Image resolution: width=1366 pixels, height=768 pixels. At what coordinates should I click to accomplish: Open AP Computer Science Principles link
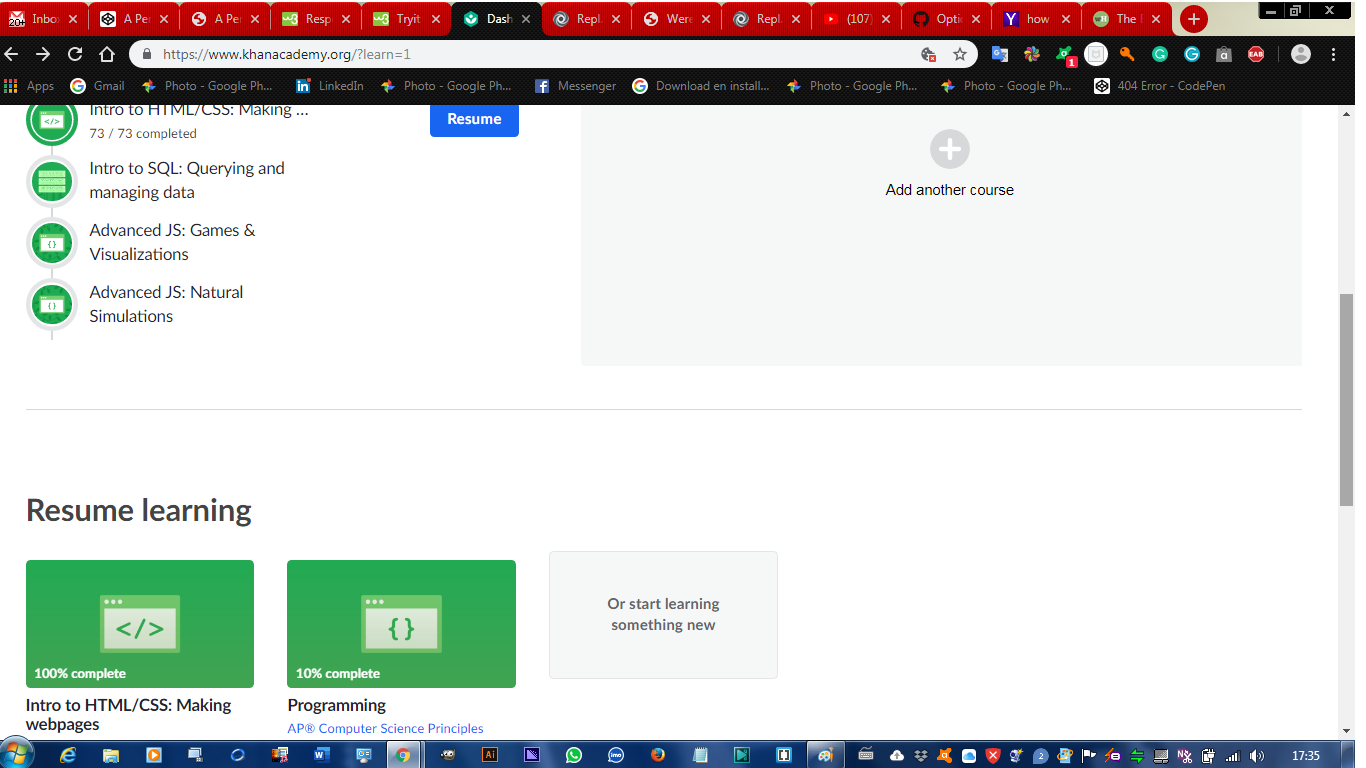385,729
